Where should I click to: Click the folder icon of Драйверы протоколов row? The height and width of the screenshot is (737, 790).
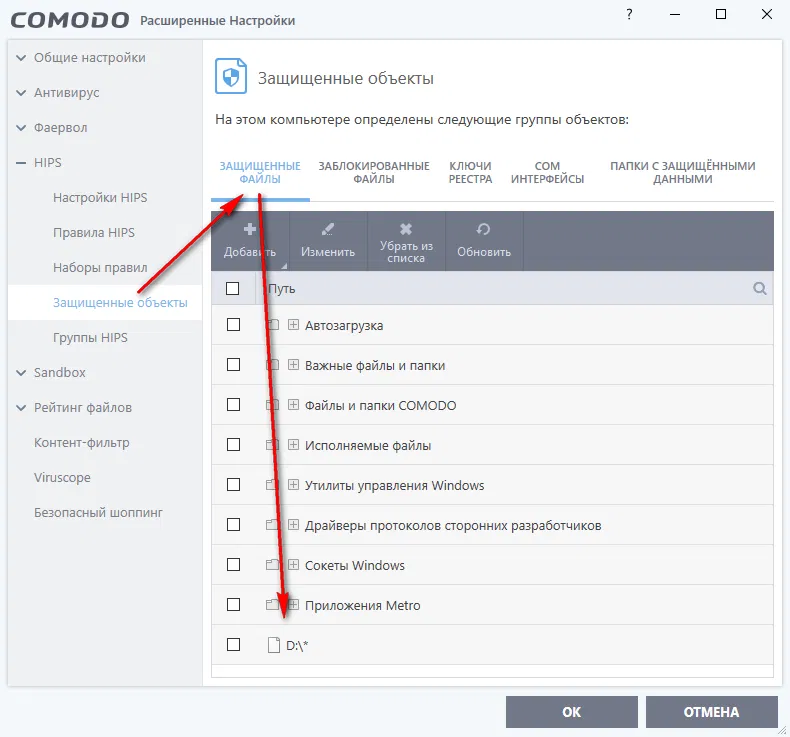273,524
